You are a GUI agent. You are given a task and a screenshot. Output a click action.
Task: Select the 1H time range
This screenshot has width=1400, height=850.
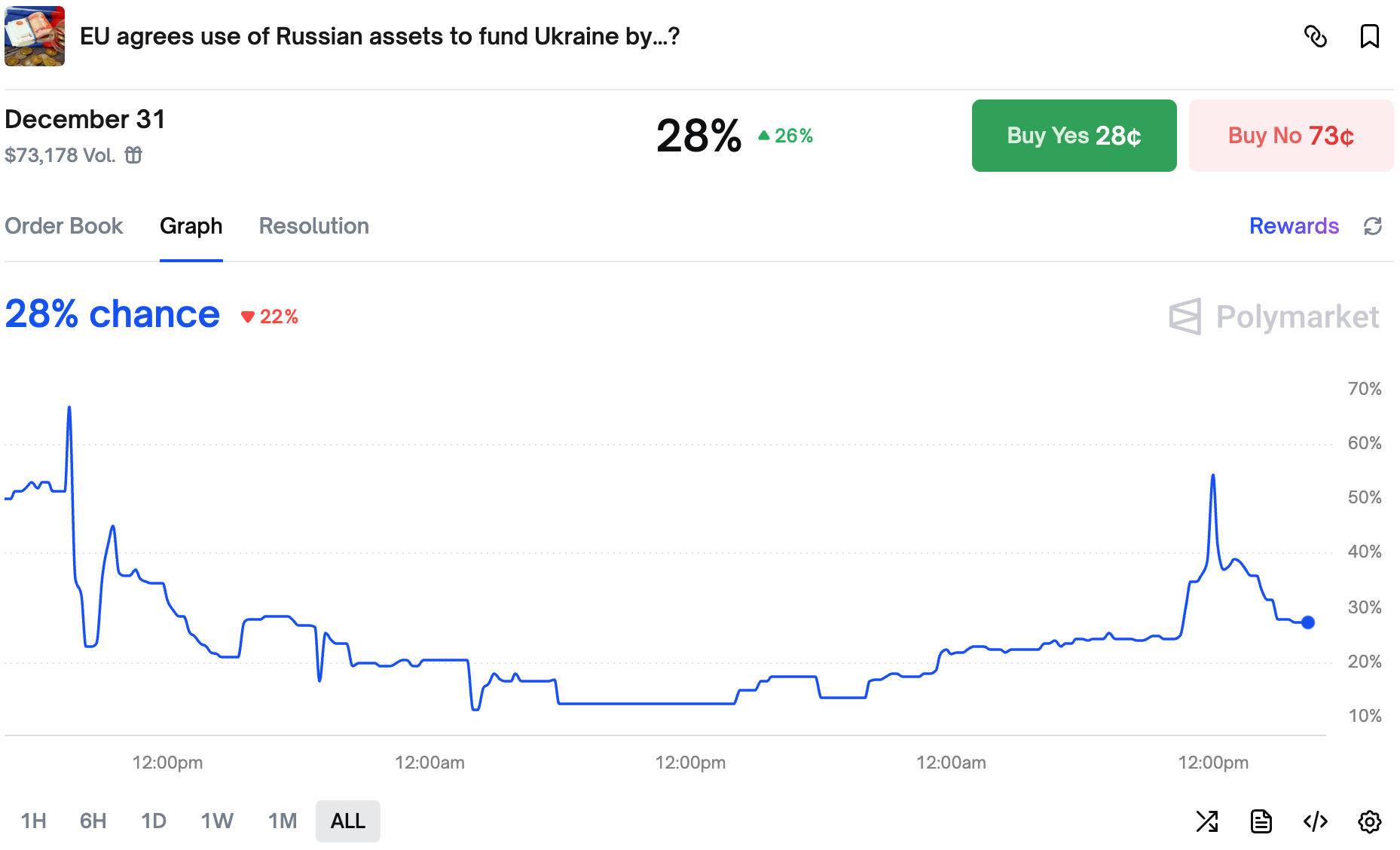tap(33, 821)
